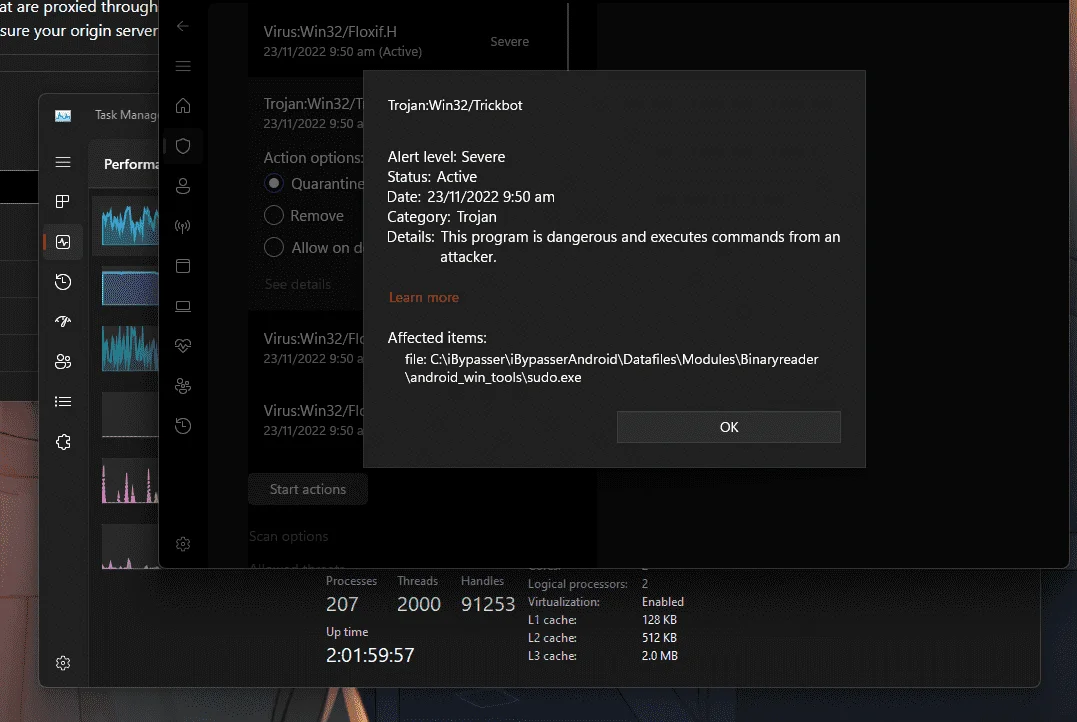Click the L3 cache 2.0 MB value
The image size is (1077, 722).
click(659, 656)
